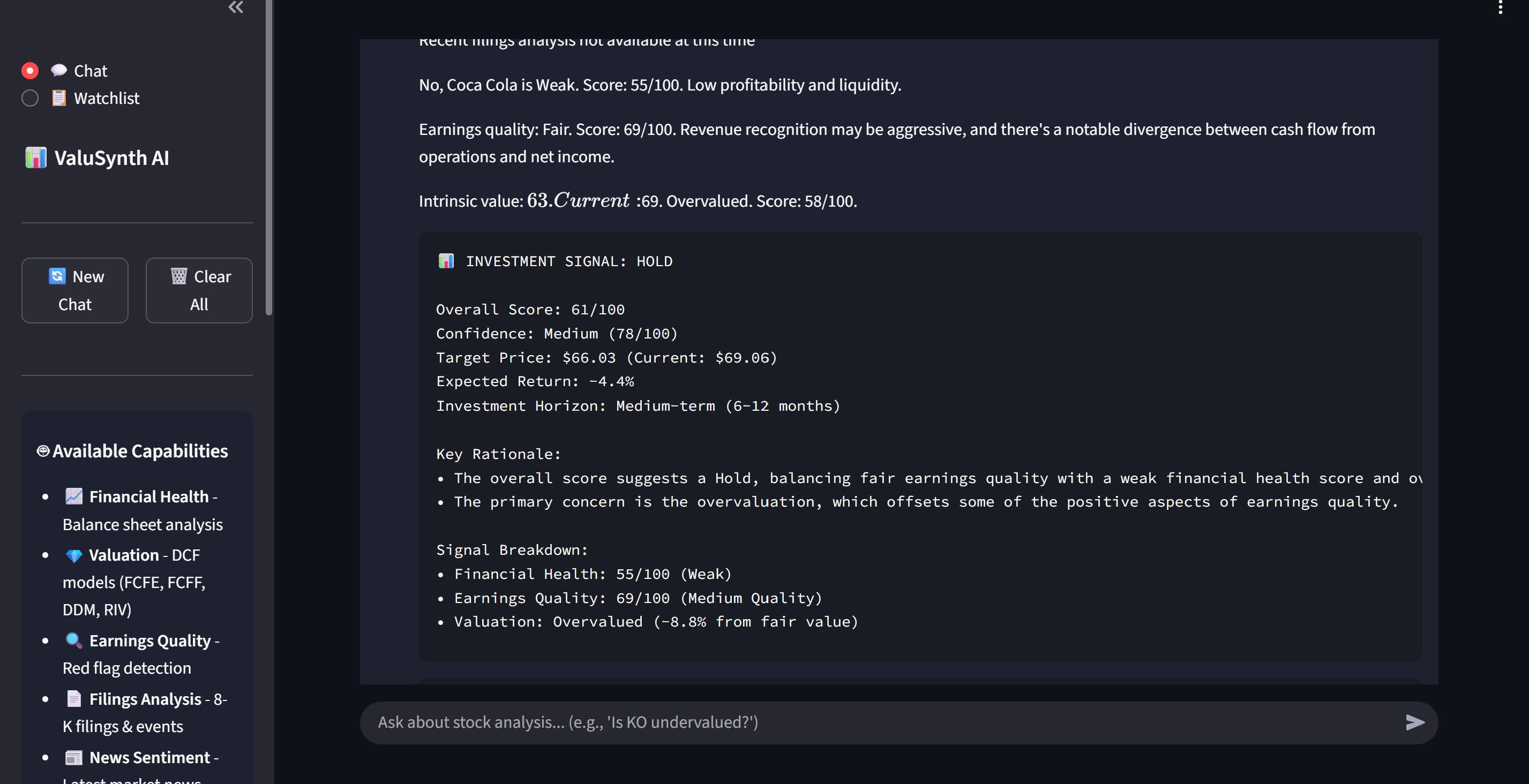Click the Investment Signal chart icon
This screenshot has width=1529, height=784.
tap(446, 261)
